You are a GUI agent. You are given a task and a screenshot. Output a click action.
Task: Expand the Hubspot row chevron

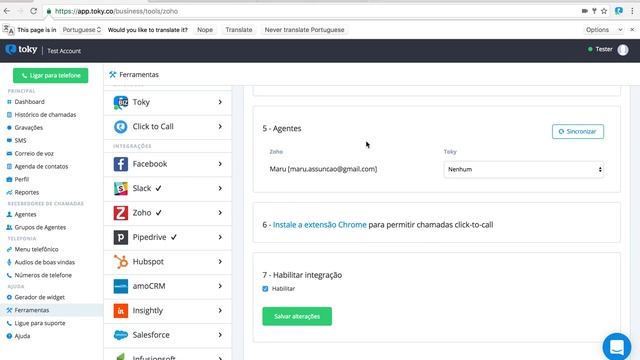[x=220, y=262]
